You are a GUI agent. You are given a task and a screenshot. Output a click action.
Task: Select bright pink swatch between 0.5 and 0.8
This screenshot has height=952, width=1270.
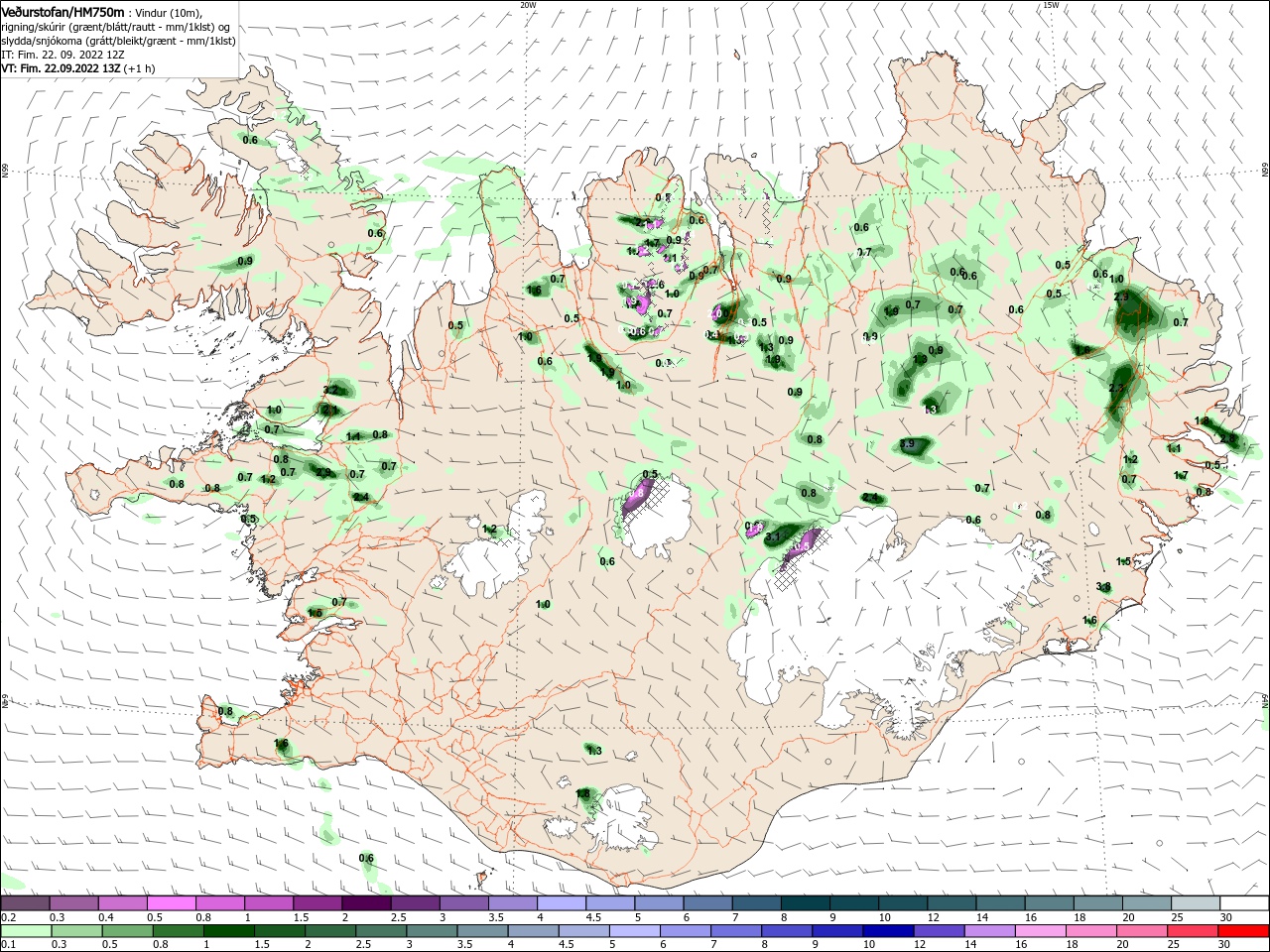tap(171, 903)
